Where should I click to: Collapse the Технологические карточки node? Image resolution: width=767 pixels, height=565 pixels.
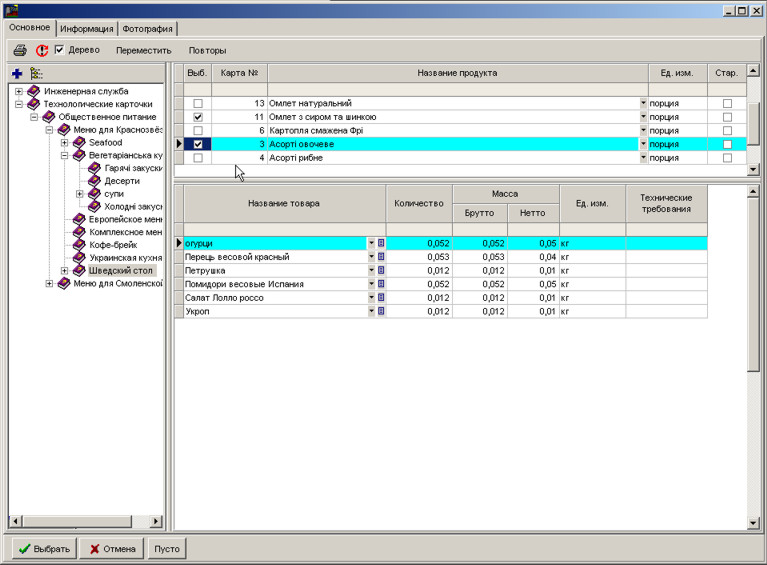pos(18,104)
